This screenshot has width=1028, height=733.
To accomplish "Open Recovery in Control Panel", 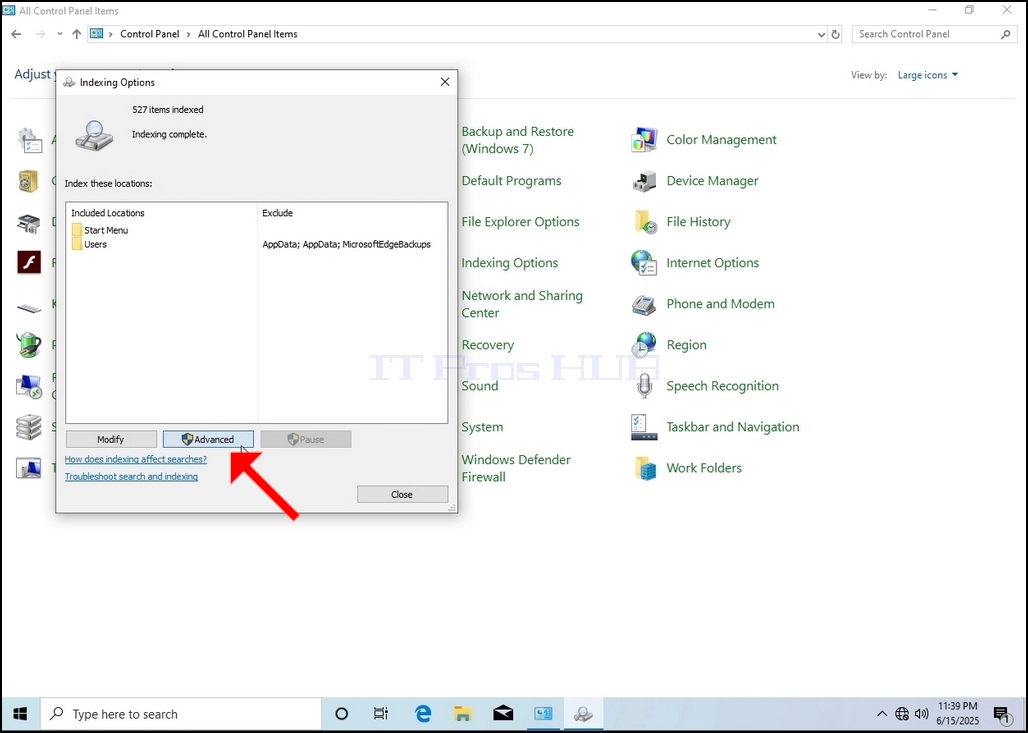I will pyautogui.click(x=487, y=345).
